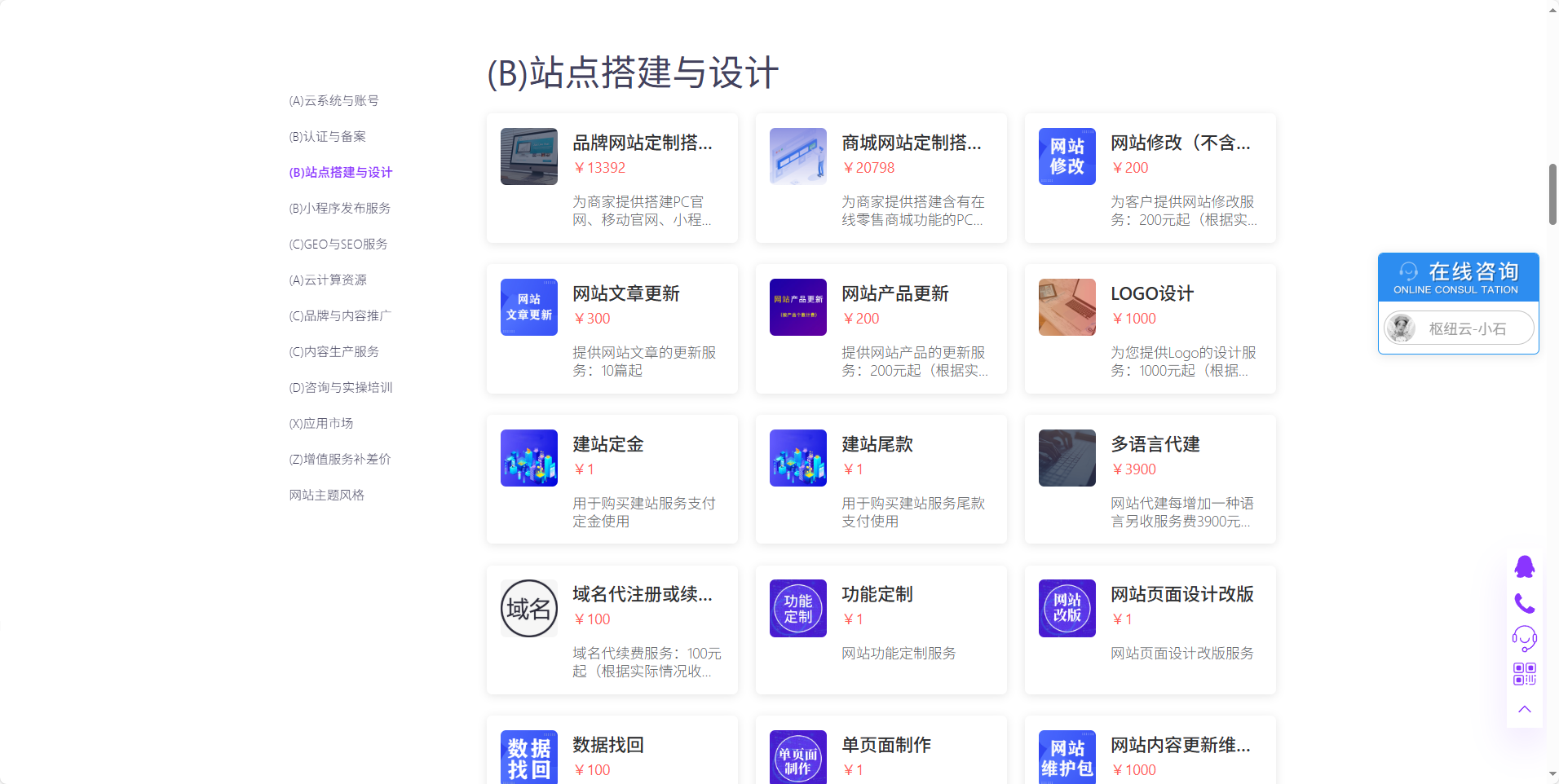Select (B)认证与备案 in the sidebar

327,137
